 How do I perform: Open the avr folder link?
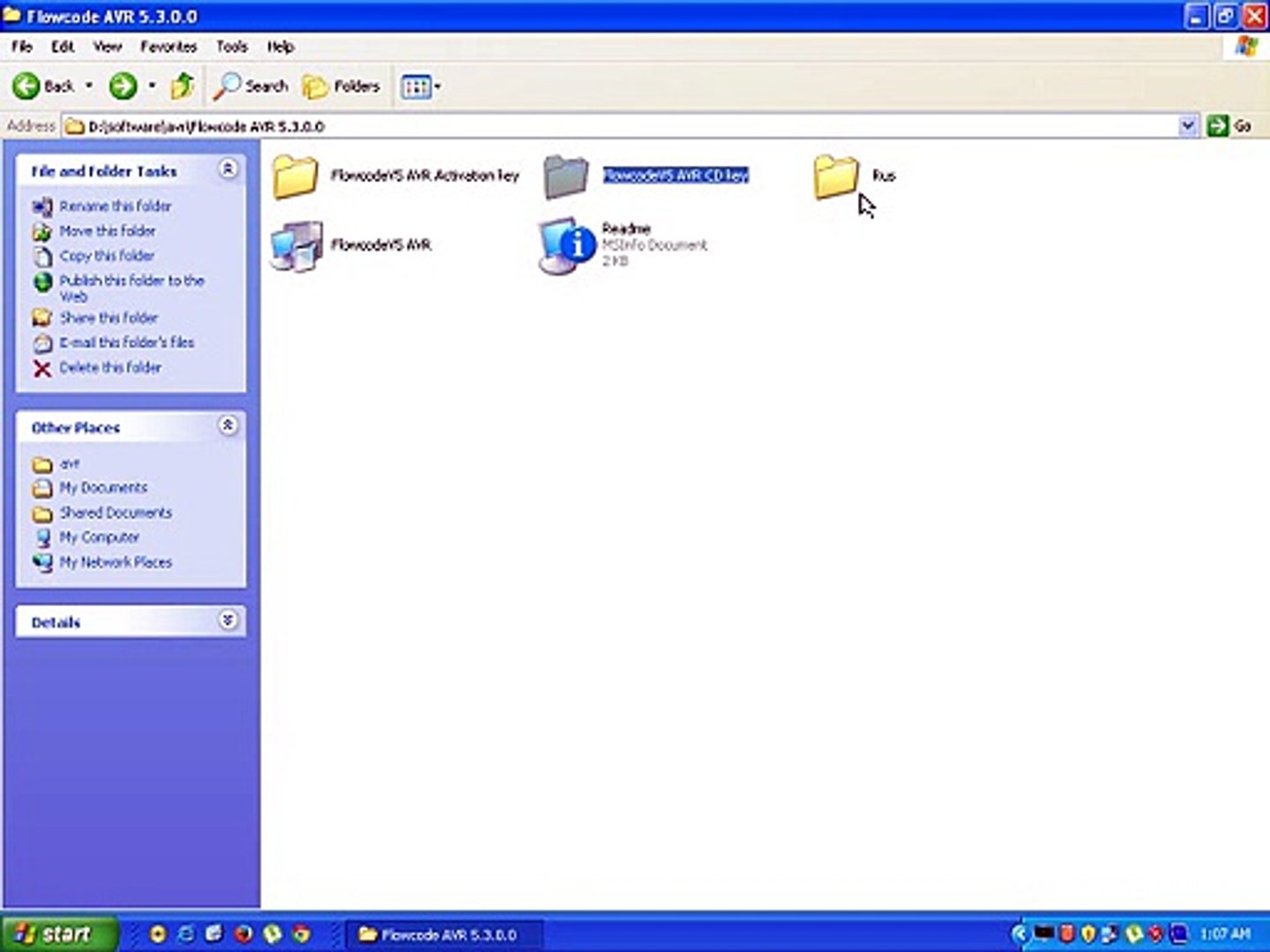tap(70, 463)
